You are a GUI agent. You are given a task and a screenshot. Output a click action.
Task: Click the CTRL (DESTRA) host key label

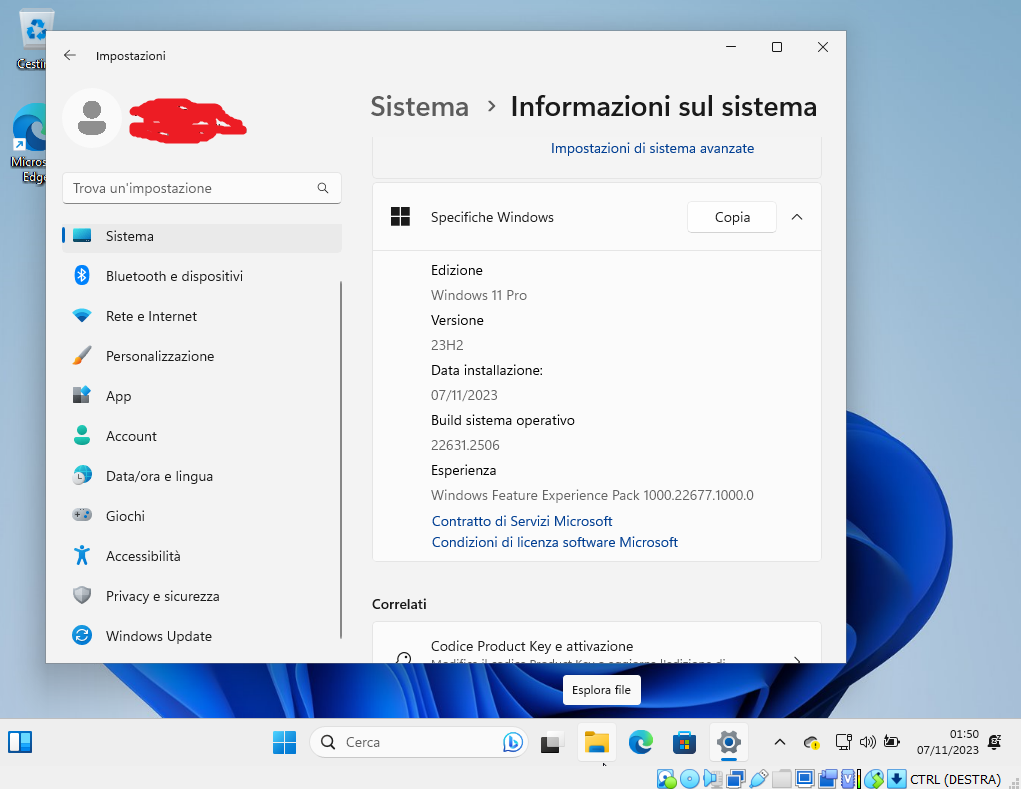coord(955,779)
